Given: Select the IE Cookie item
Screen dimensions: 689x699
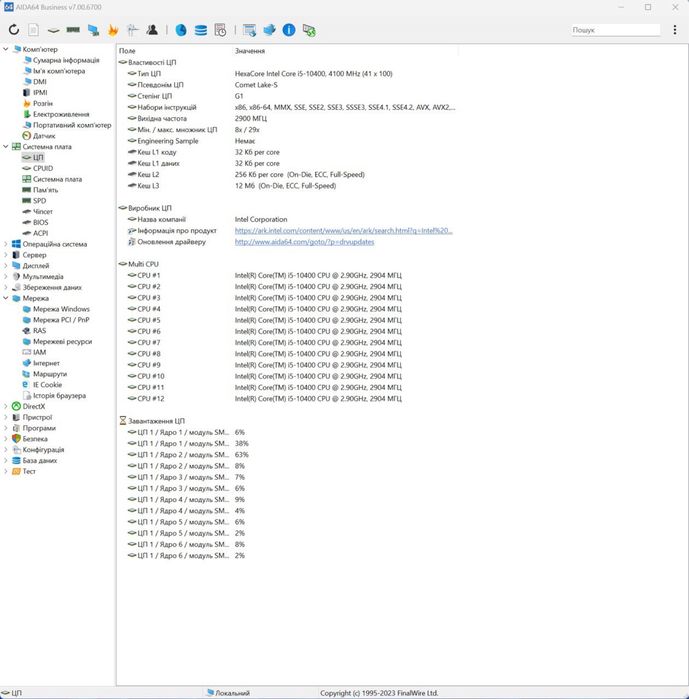Looking at the screenshot, I should [x=47, y=385].
